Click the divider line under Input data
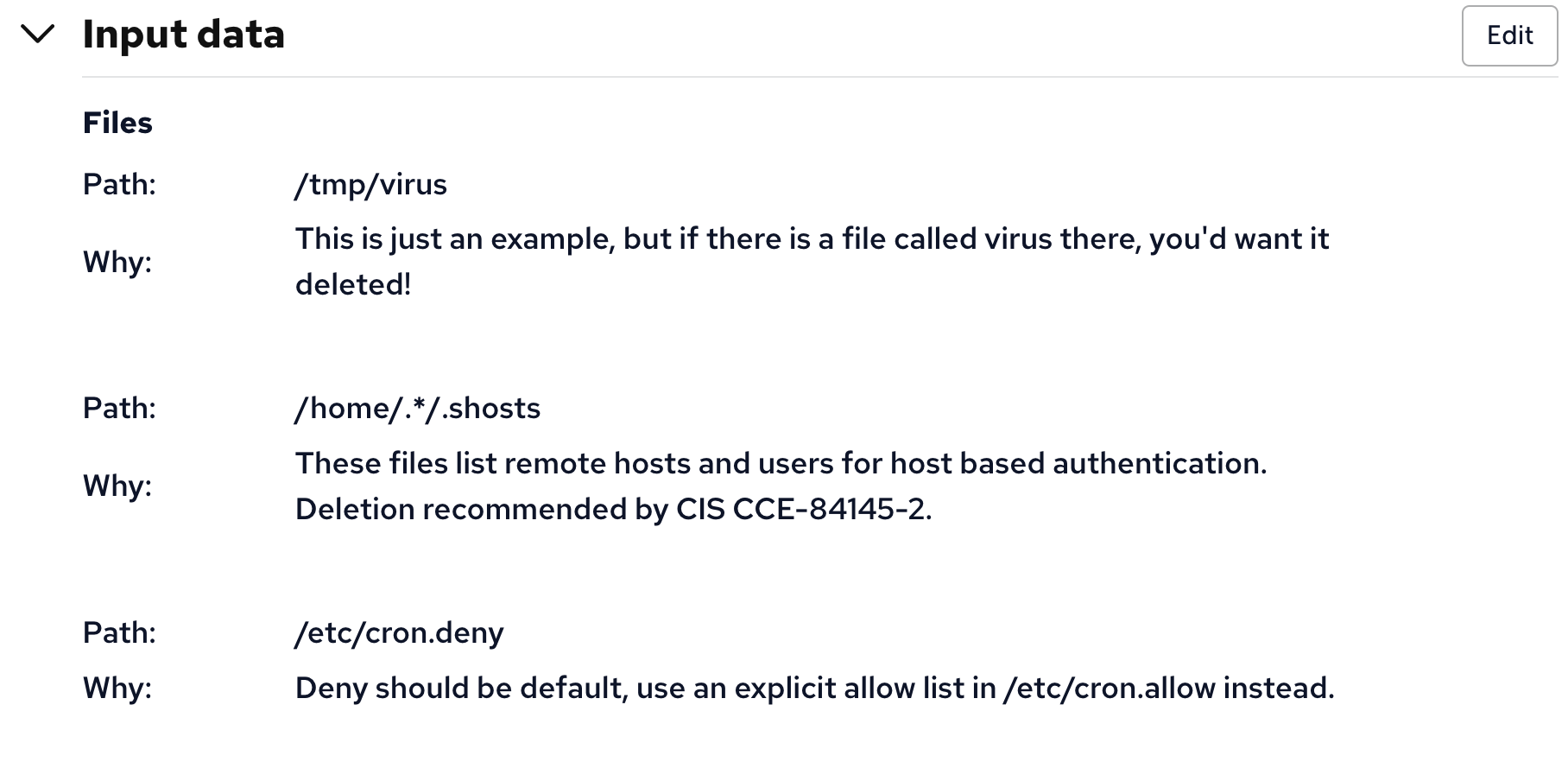Image resolution: width=1568 pixels, height=762 pixels. tap(820, 77)
